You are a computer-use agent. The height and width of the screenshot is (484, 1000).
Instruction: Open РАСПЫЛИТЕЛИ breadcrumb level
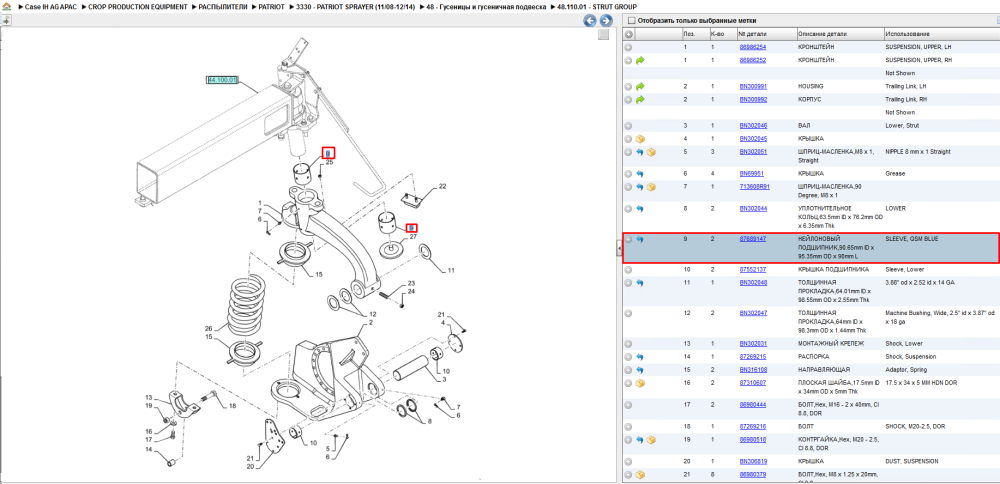pyautogui.click(x=223, y=6)
